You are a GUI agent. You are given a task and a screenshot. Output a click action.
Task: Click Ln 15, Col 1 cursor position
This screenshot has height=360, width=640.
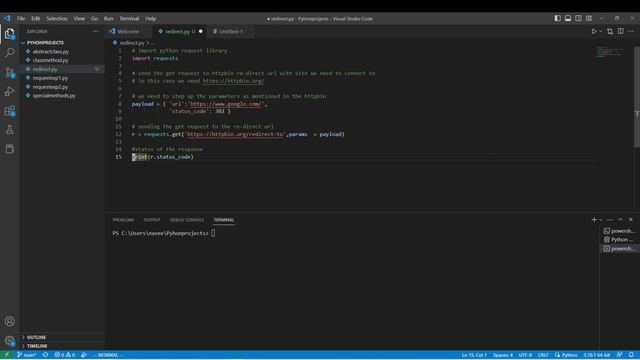[x=474, y=355]
